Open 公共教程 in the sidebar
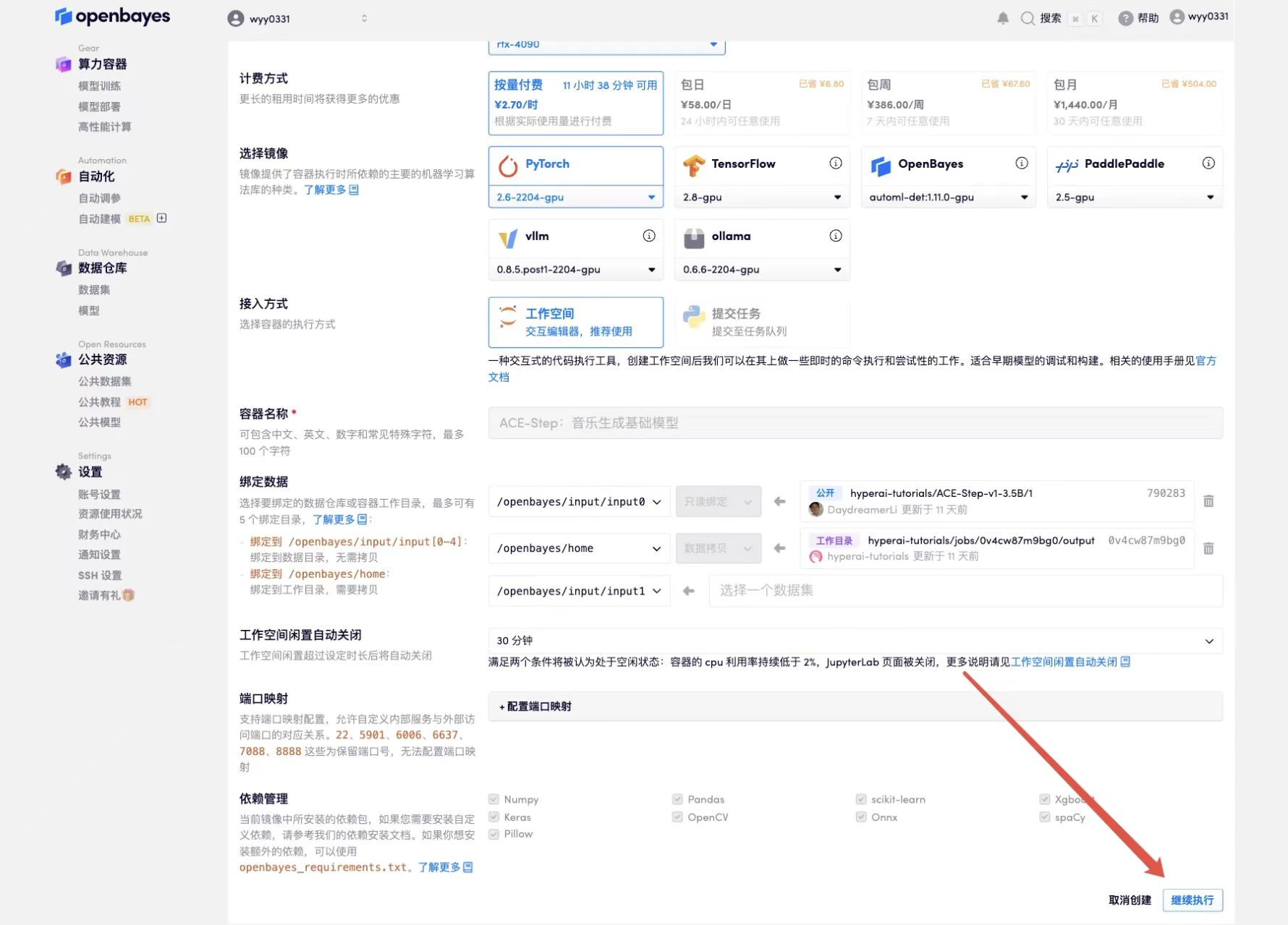This screenshot has height=925, width=1288. 100,402
